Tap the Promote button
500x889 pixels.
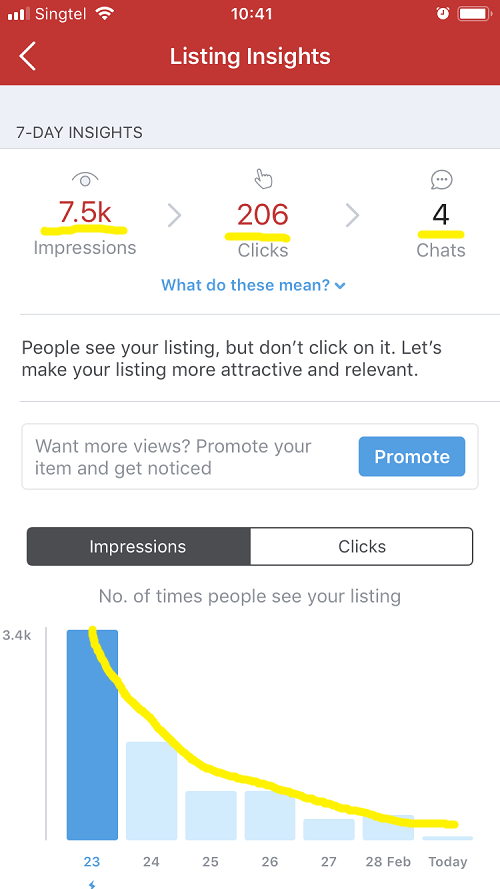(x=412, y=456)
